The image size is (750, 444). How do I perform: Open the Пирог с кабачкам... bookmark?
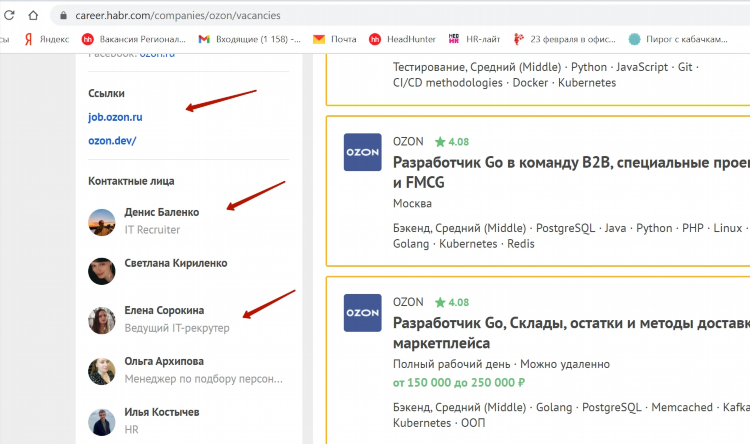pyautogui.click(x=678, y=39)
